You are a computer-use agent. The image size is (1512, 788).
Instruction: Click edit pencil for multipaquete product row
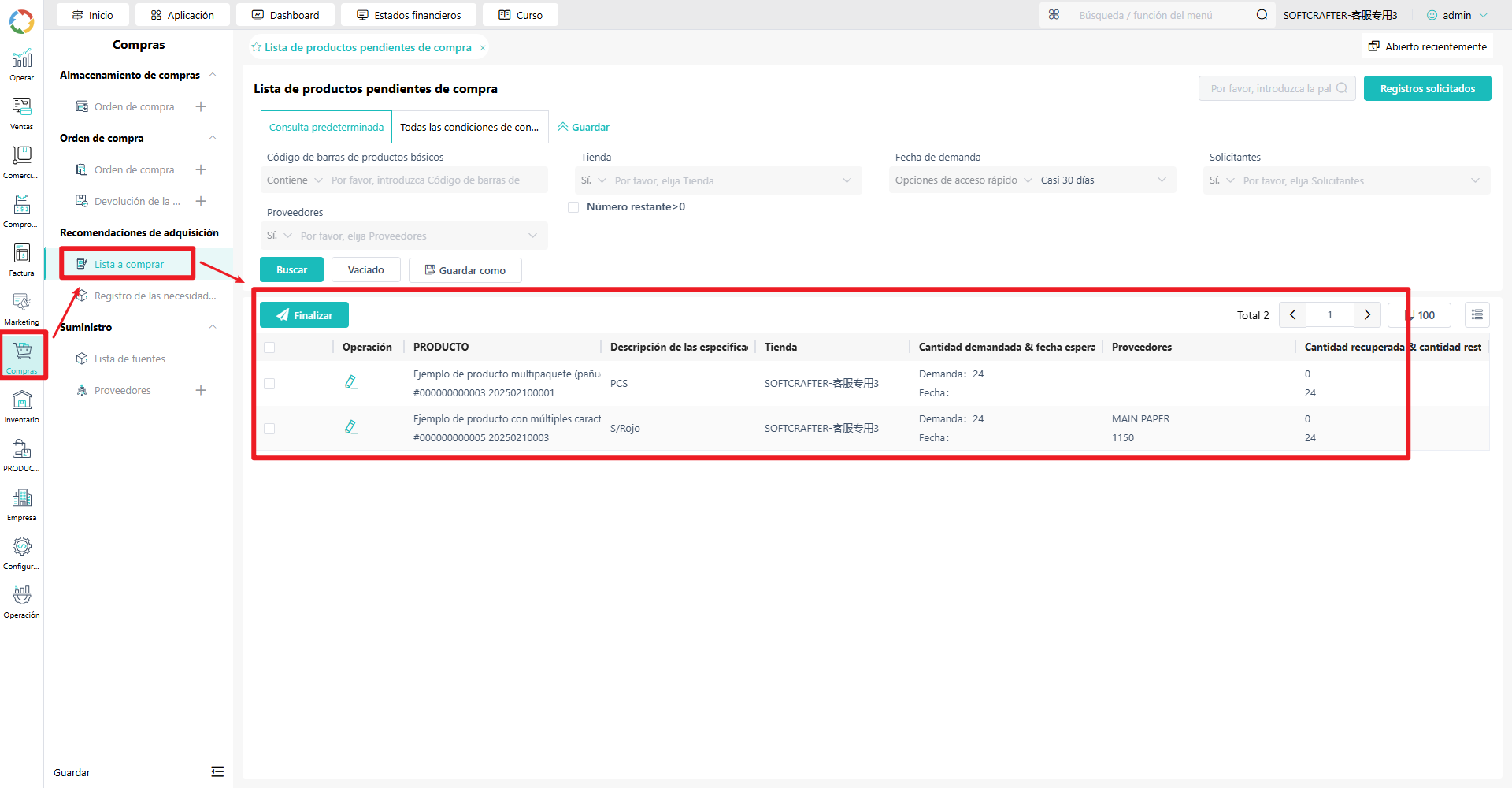tap(351, 382)
